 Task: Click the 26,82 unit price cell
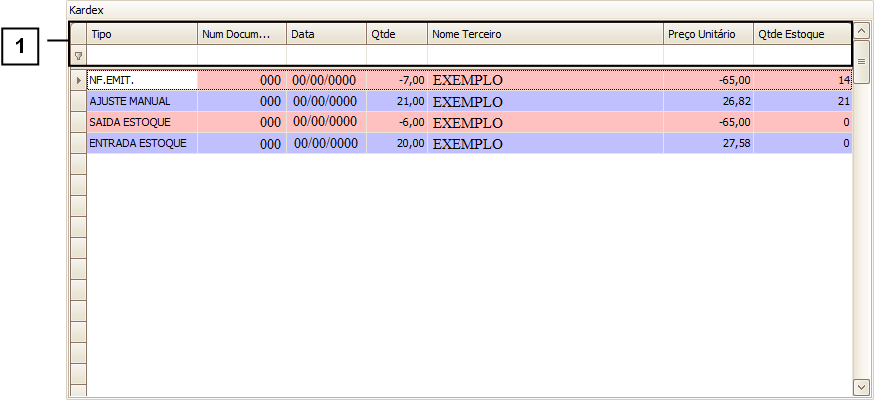click(x=708, y=101)
